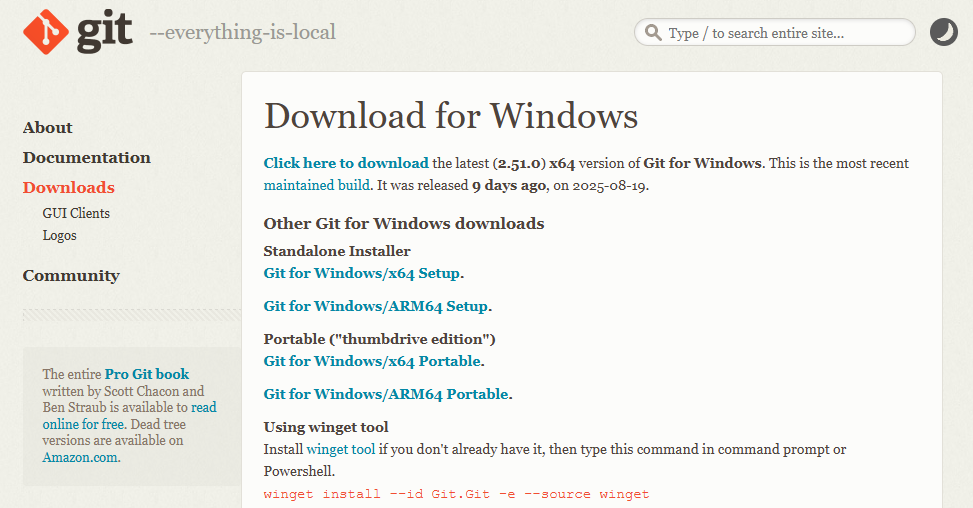Click the 'Using winget tool' heading
The image size is (973, 508).
(x=326, y=427)
